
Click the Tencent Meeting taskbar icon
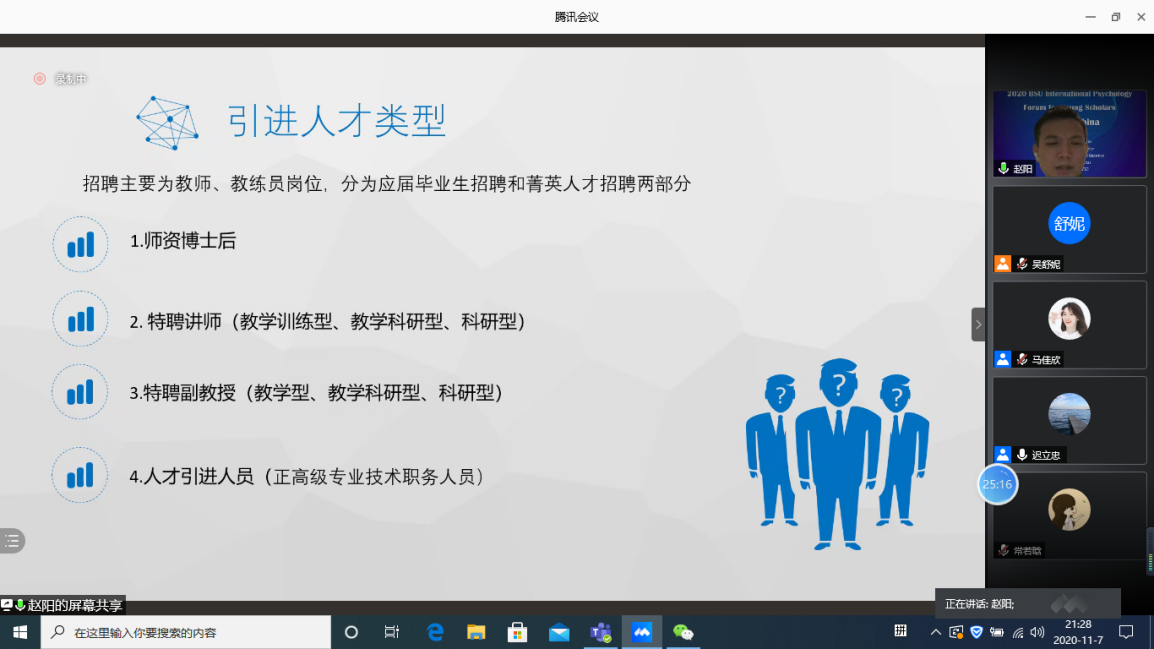pos(642,632)
